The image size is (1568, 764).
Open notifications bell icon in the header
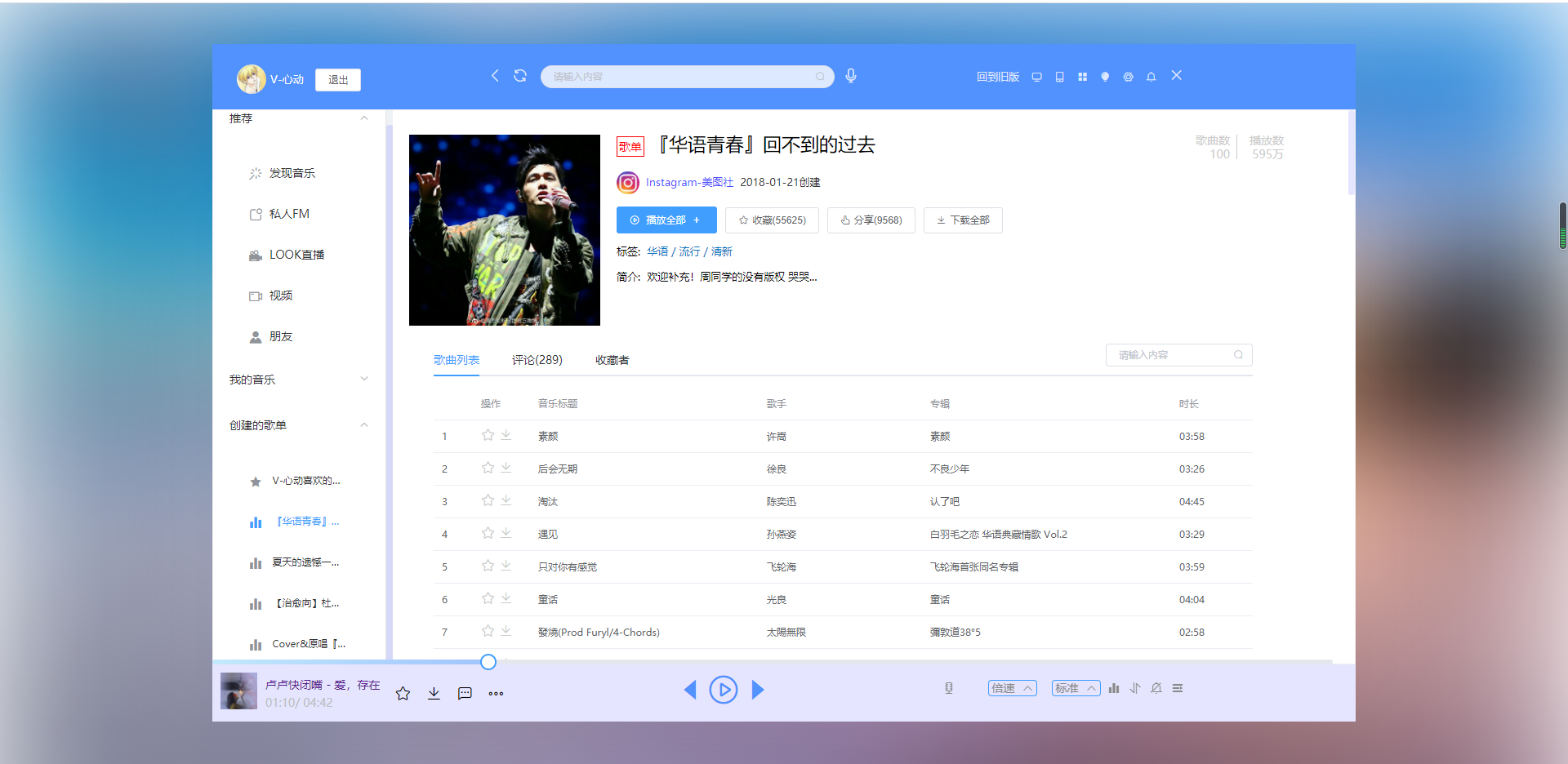1151,77
